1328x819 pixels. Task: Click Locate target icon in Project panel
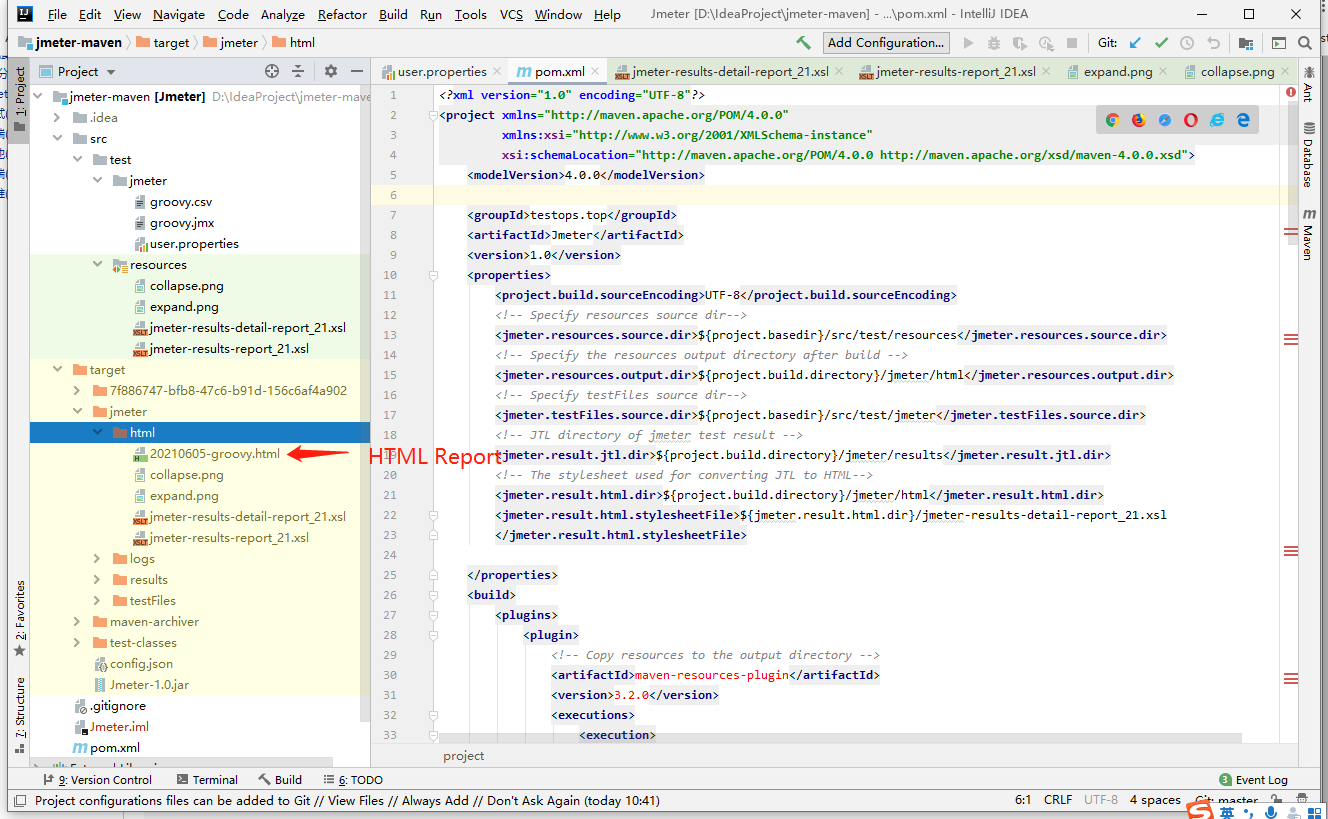tap(272, 71)
